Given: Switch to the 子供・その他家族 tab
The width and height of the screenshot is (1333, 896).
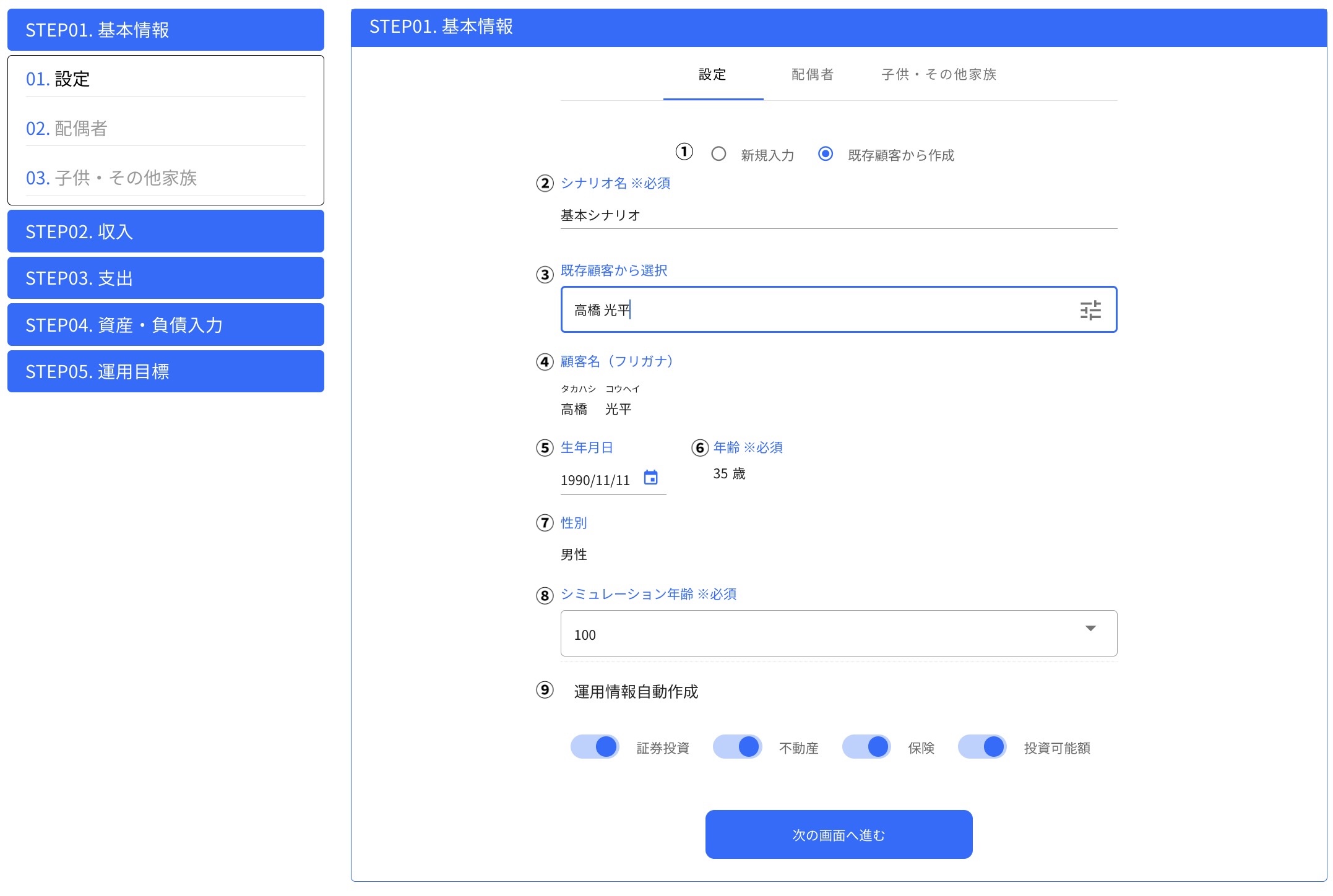Looking at the screenshot, I should click(939, 75).
